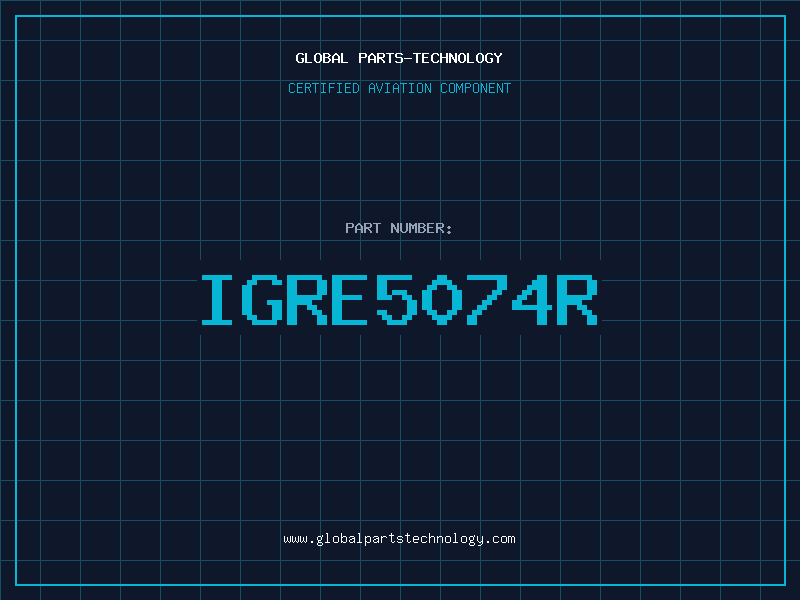Screen dimensions: 800x600
Task: Click the first R in the part number
Action: [308, 299]
